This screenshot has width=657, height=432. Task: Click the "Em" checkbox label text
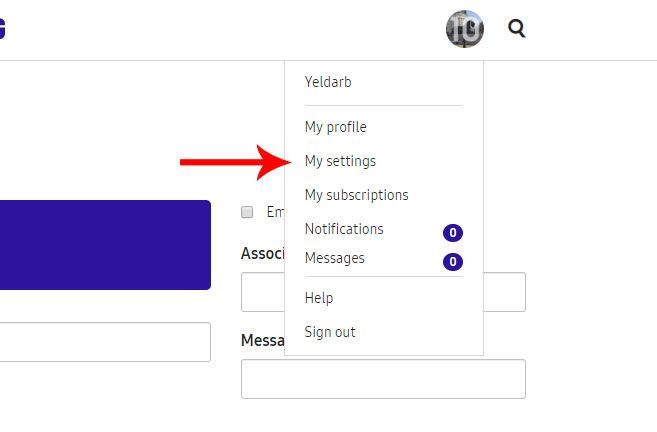pos(274,212)
